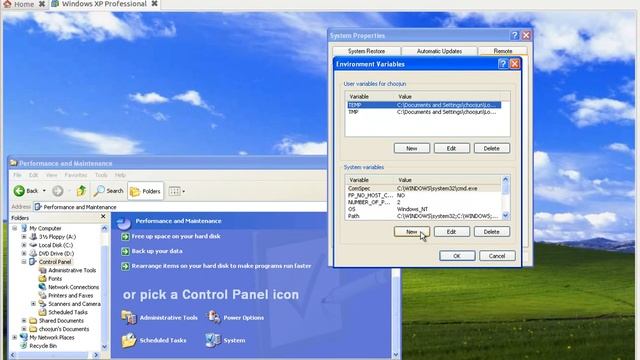The width and height of the screenshot is (640, 360).
Task: Select the TMP user variable row
Action: [424, 112]
